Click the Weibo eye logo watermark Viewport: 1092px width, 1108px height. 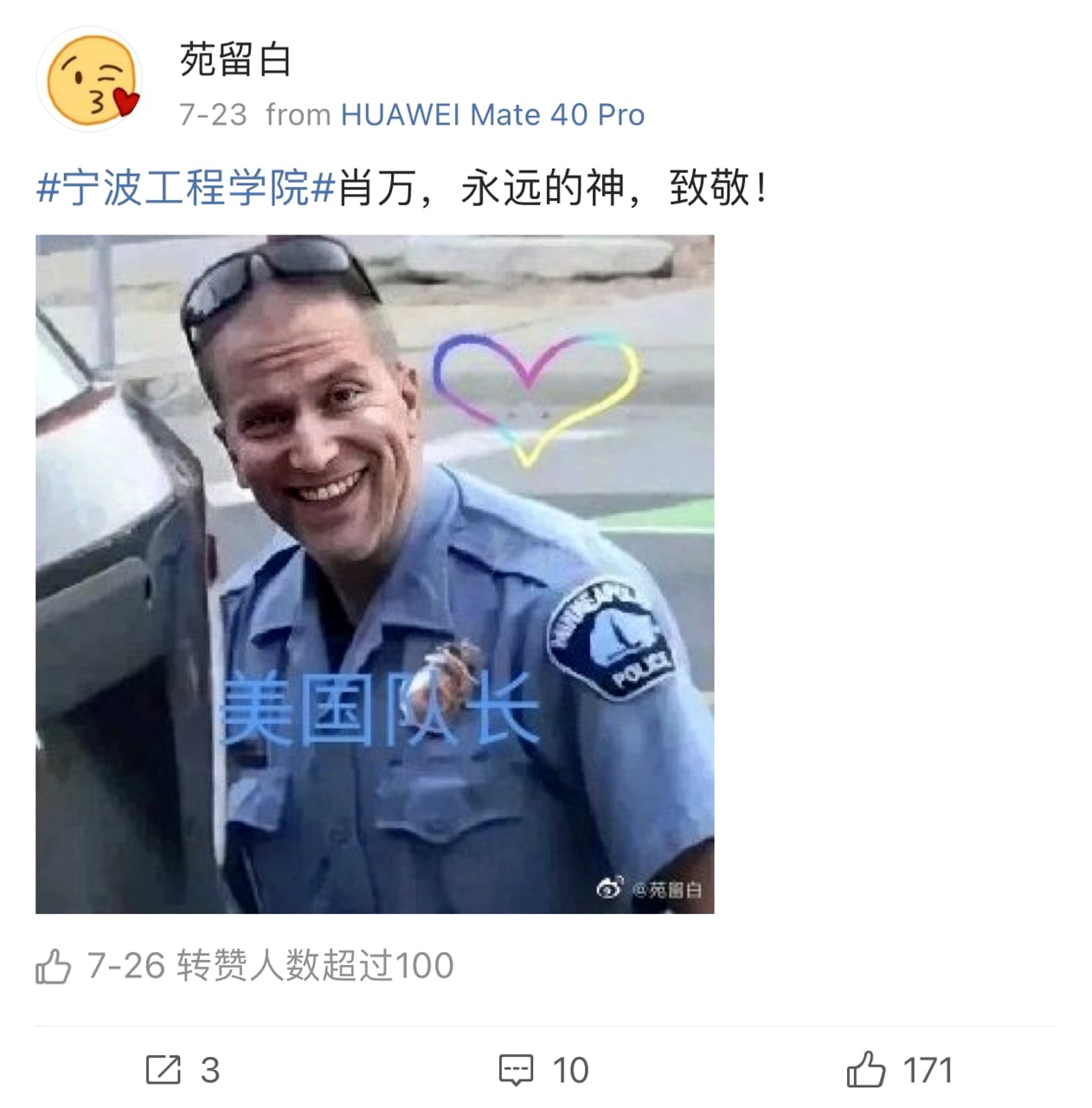(x=610, y=887)
